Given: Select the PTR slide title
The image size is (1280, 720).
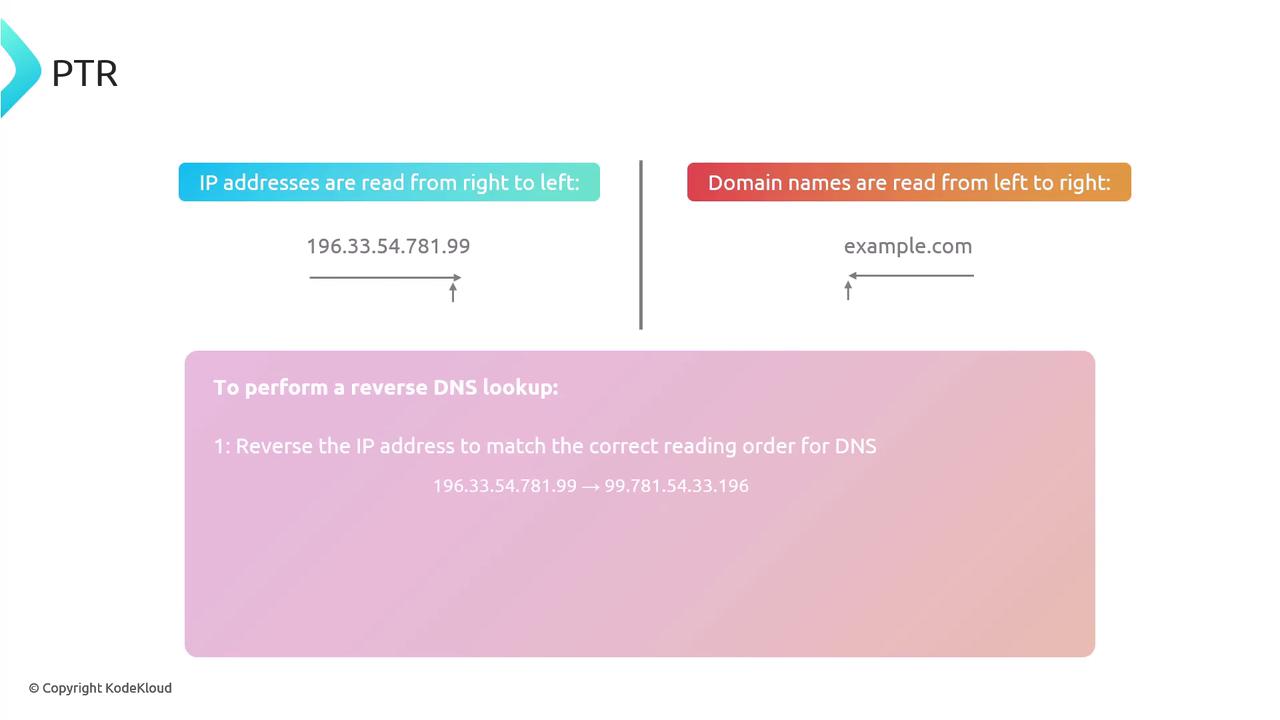Looking at the screenshot, I should pyautogui.click(x=85, y=73).
